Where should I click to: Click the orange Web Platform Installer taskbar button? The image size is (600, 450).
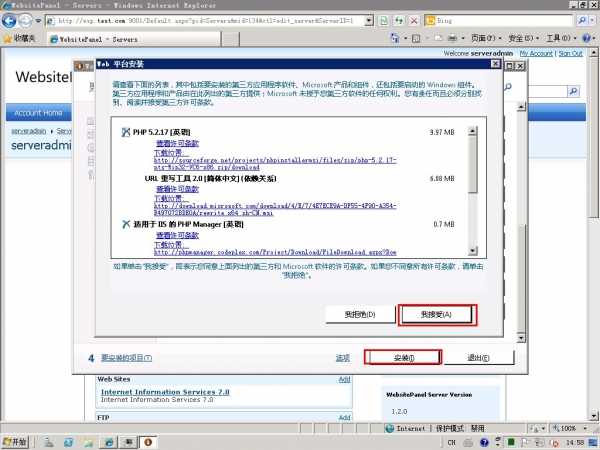tap(148, 442)
